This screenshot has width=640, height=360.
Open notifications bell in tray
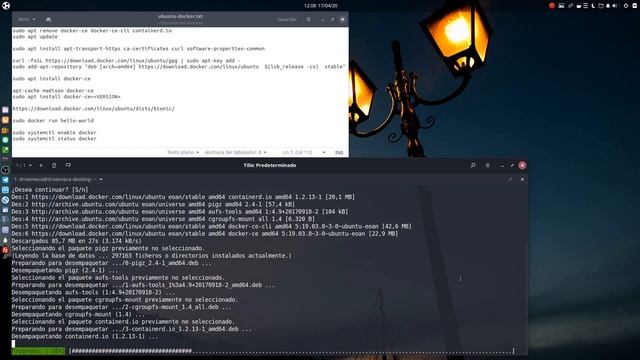click(608, 6)
